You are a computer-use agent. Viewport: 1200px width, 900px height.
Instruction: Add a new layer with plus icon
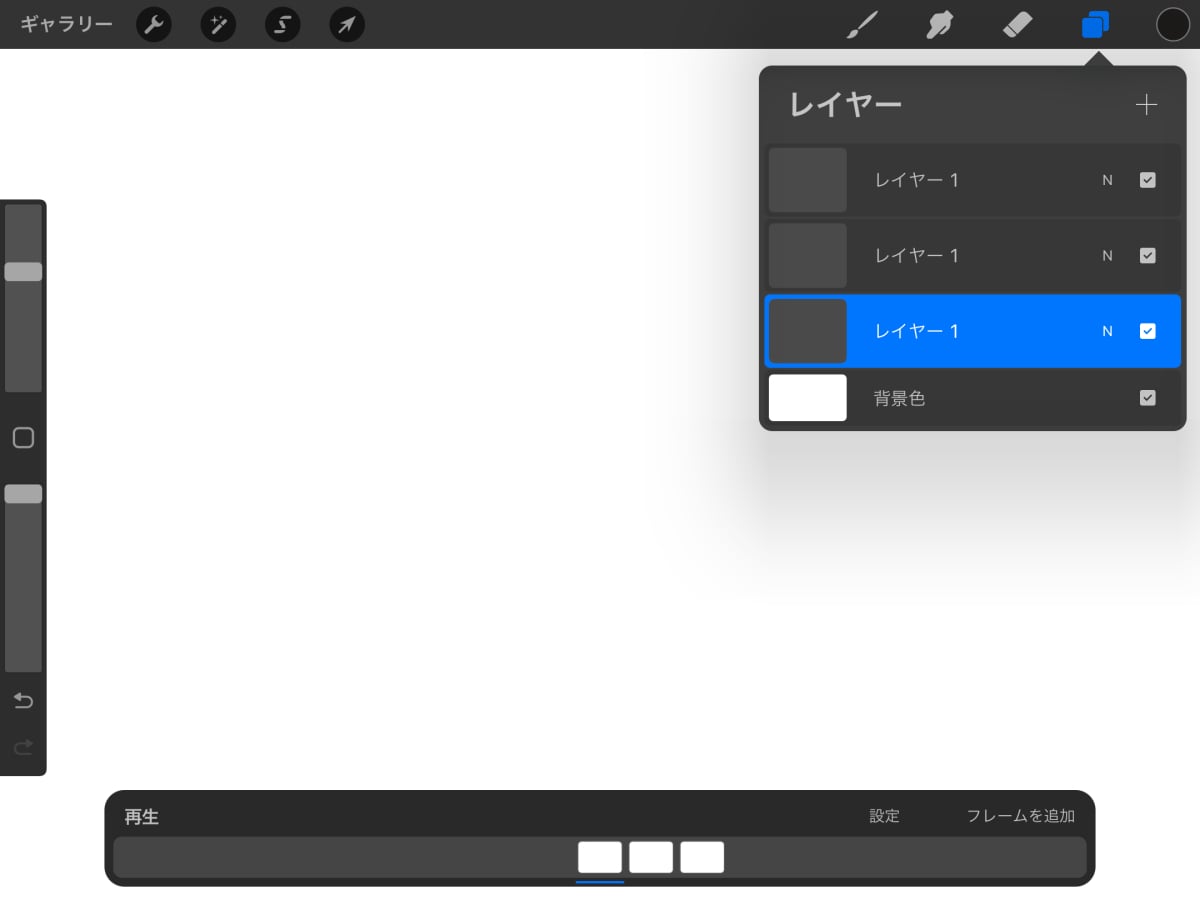coord(1146,105)
